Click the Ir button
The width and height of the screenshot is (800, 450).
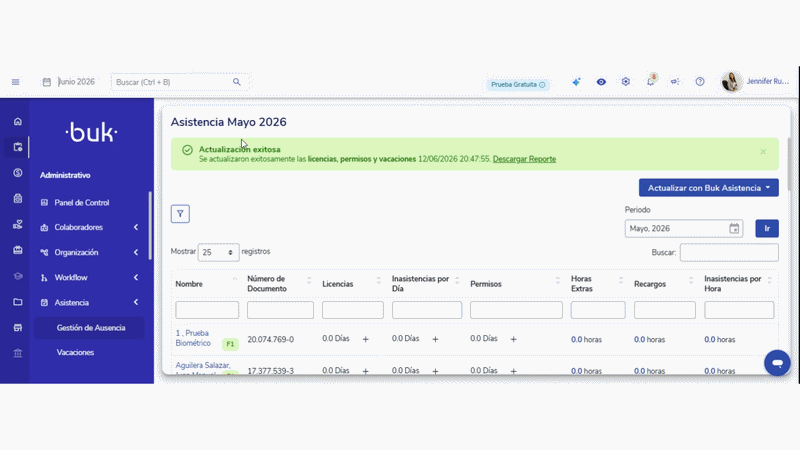coord(767,229)
